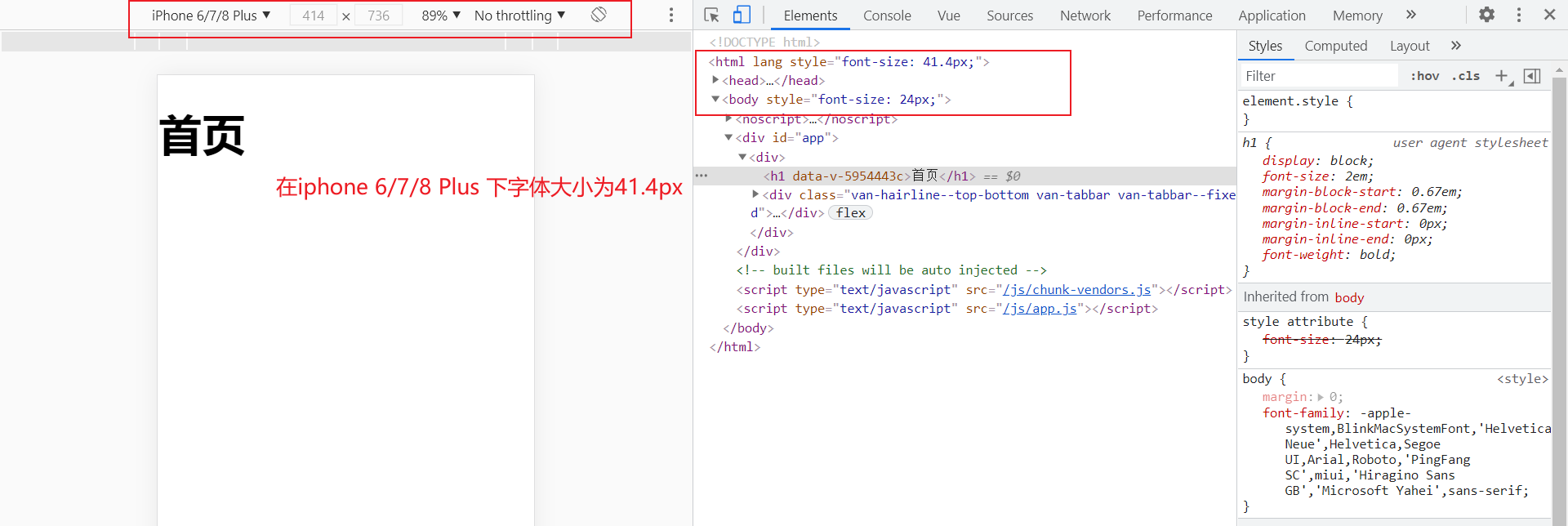This screenshot has height=526, width=1568.
Task: Expand the head element node
Action: pyautogui.click(x=715, y=80)
